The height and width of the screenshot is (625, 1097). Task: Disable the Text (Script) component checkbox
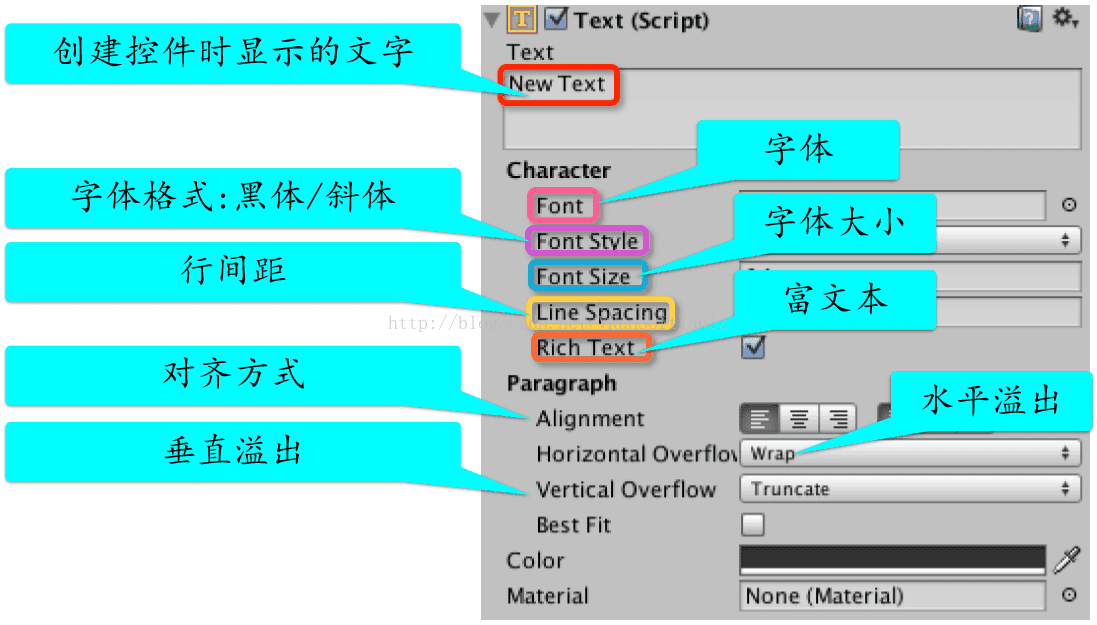pos(556,18)
